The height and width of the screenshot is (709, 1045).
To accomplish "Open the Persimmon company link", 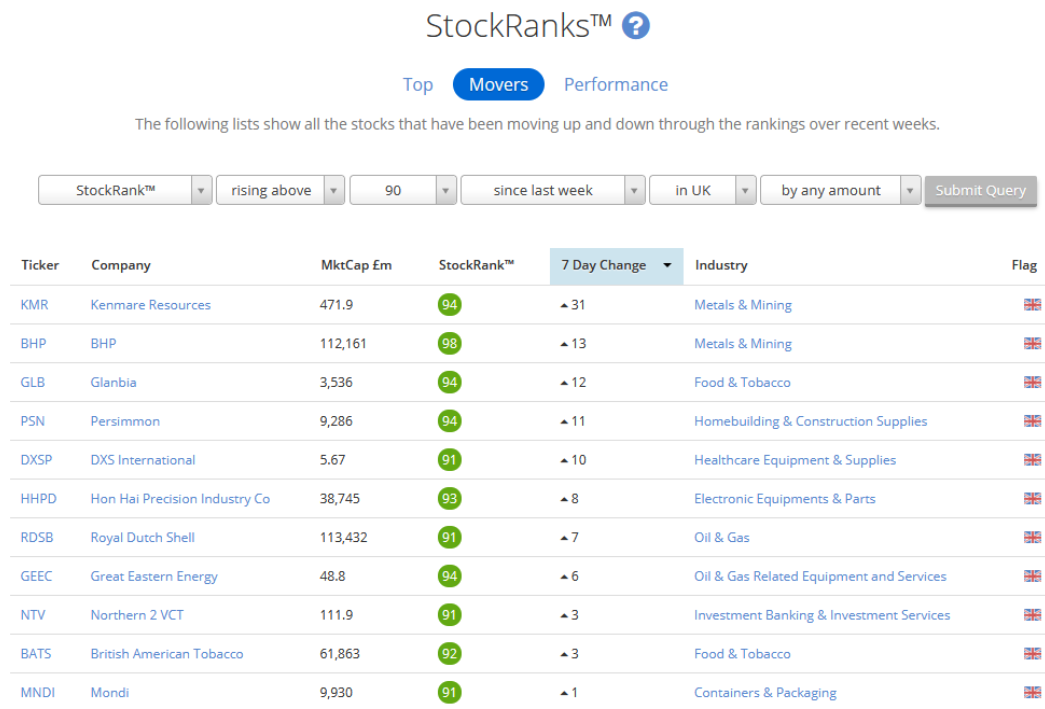I will point(125,421).
